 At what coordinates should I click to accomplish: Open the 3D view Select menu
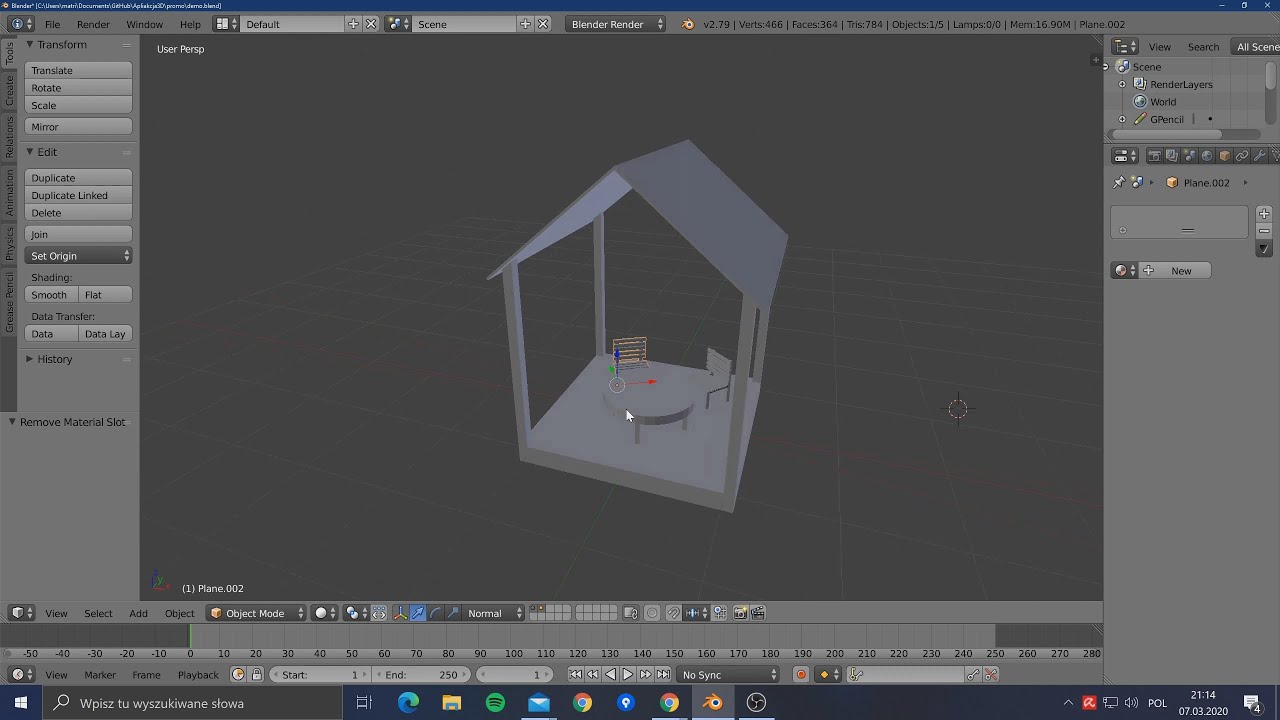click(x=98, y=613)
